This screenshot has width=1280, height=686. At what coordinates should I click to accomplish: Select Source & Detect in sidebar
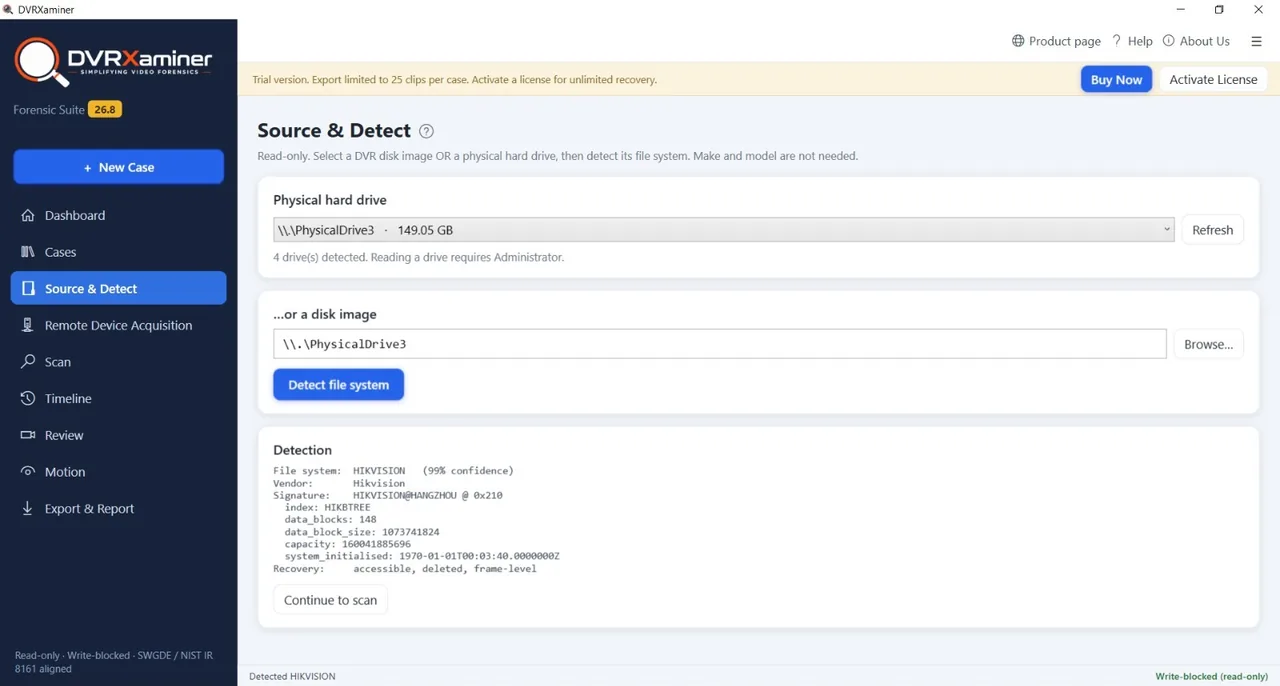118,288
